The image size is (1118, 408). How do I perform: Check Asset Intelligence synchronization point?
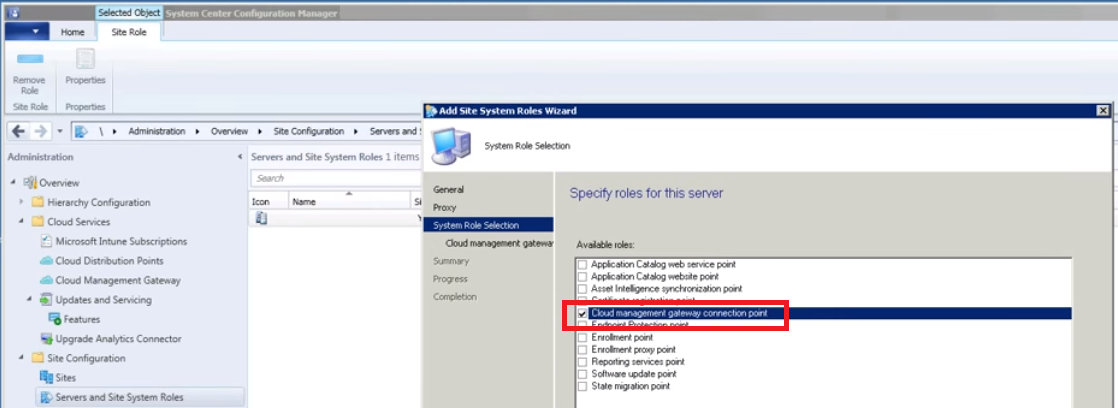point(582,289)
